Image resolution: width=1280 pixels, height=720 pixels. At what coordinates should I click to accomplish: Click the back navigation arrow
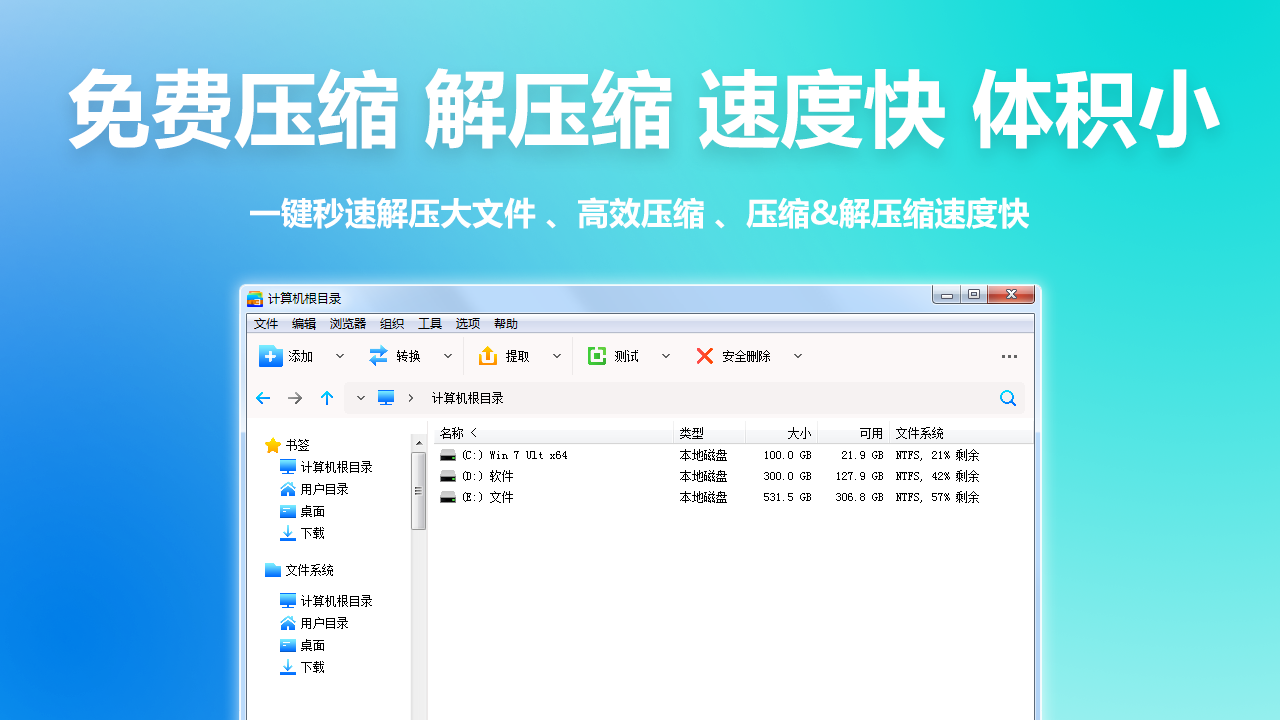[262, 398]
